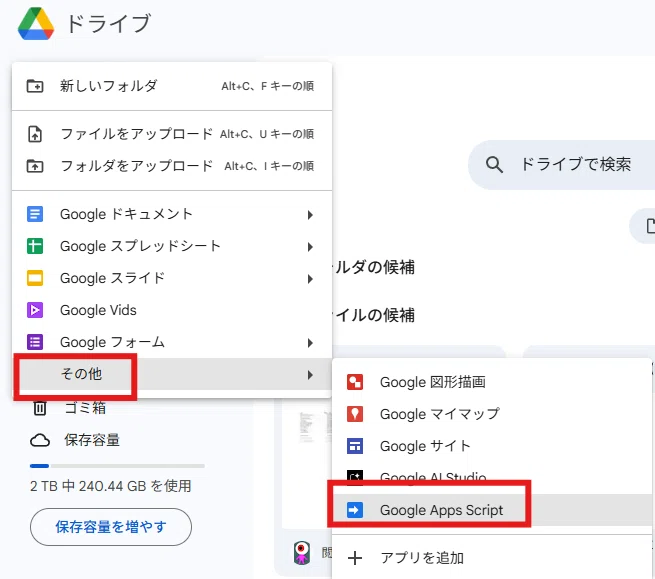Launch Google Apps Script from submenu
This screenshot has width=655, height=579.
(x=492, y=510)
